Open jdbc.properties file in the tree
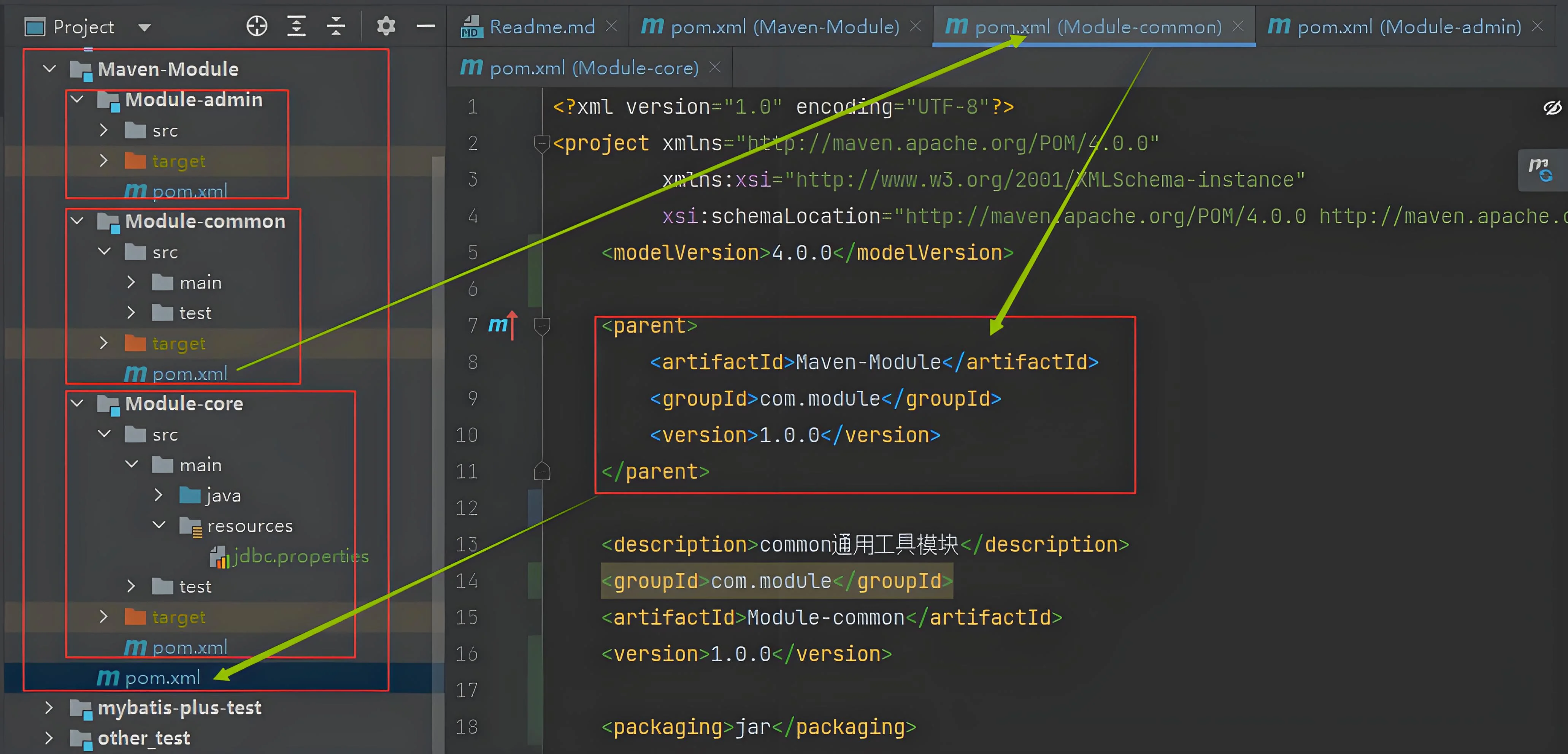1568x754 pixels. point(301,556)
